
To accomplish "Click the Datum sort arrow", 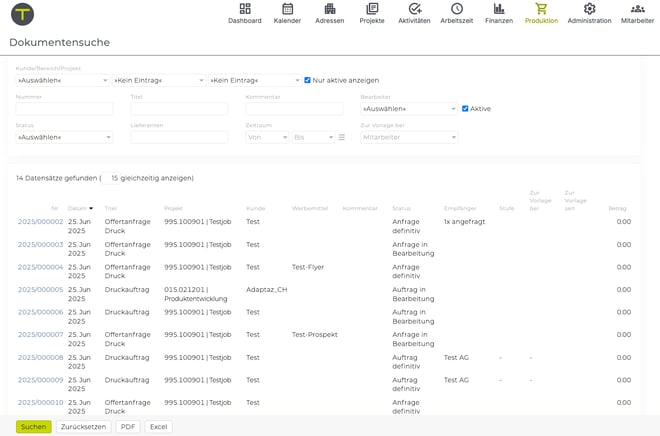I will (x=91, y=208).
